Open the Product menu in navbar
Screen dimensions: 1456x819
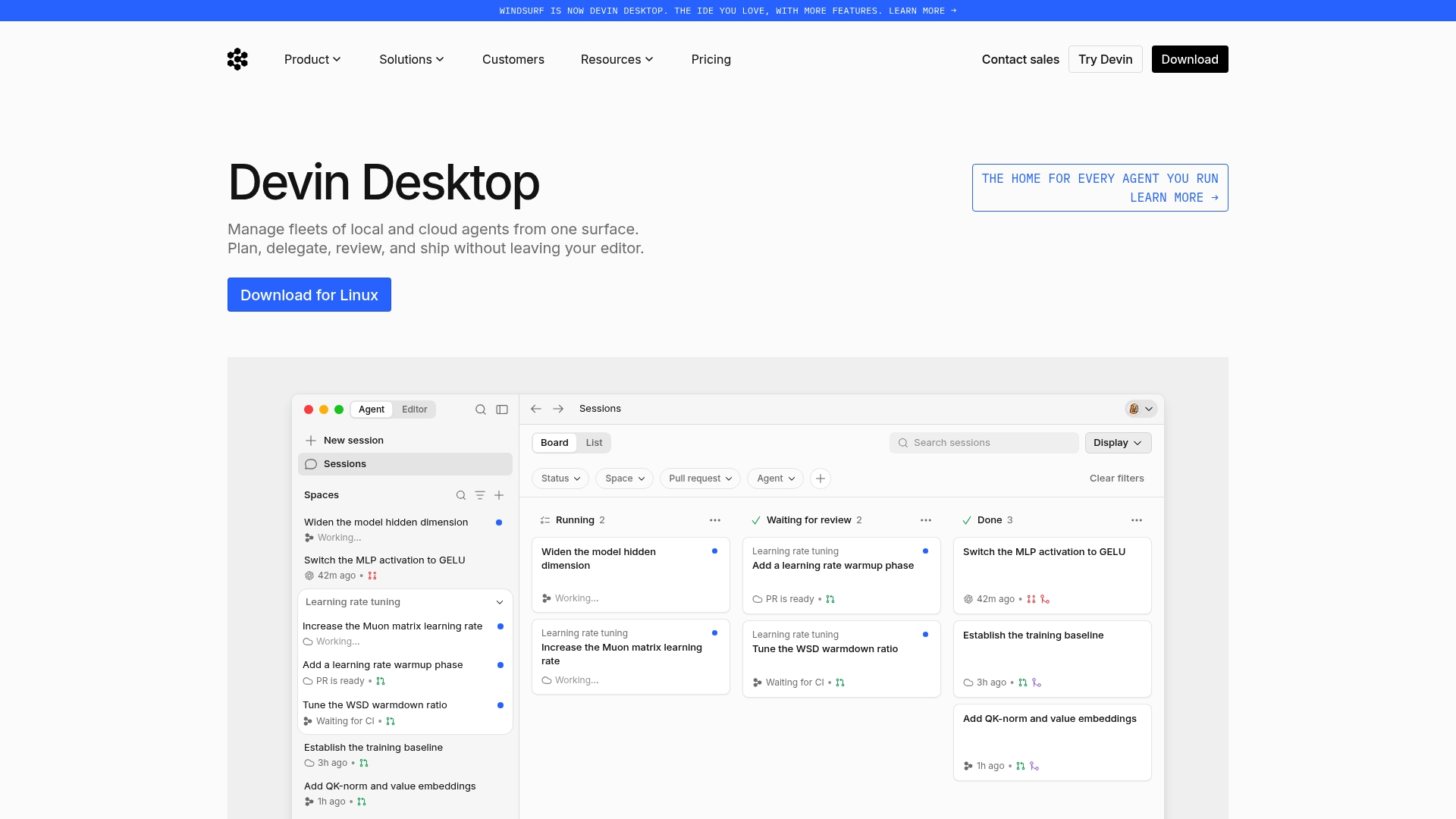pyautogui.click(x=312, y=59)
